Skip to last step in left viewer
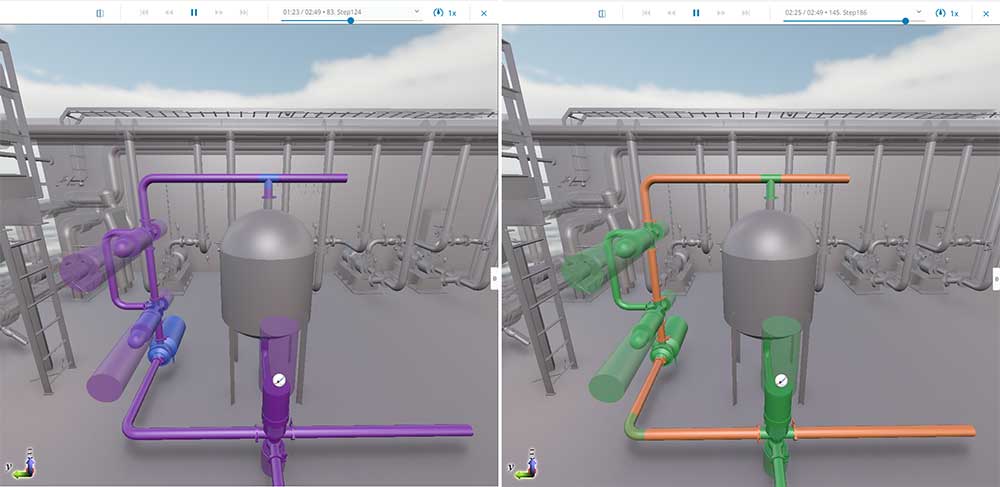The image size is (1000, 487). click(244, 13)
